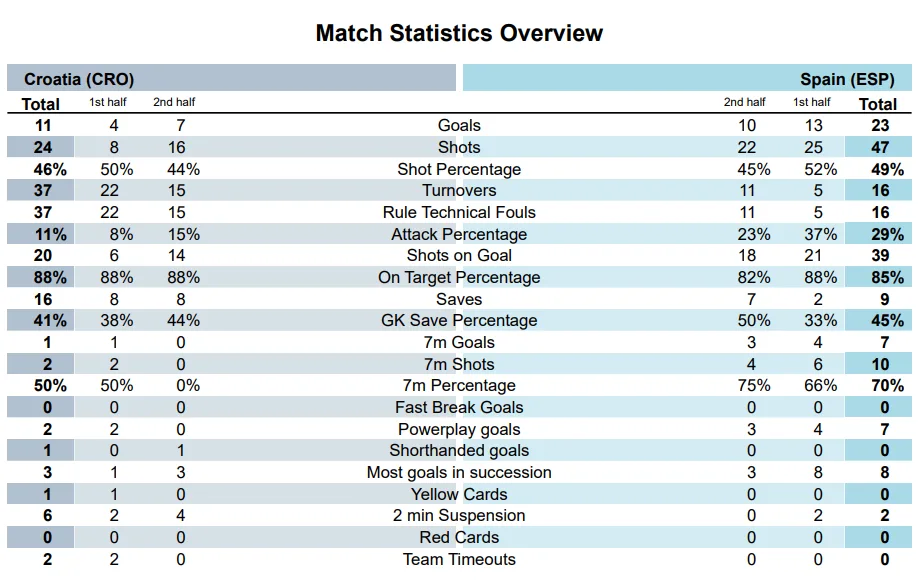Click the Yellow Cards row label
Screen dimensions: 922x581
click(459, 494)
